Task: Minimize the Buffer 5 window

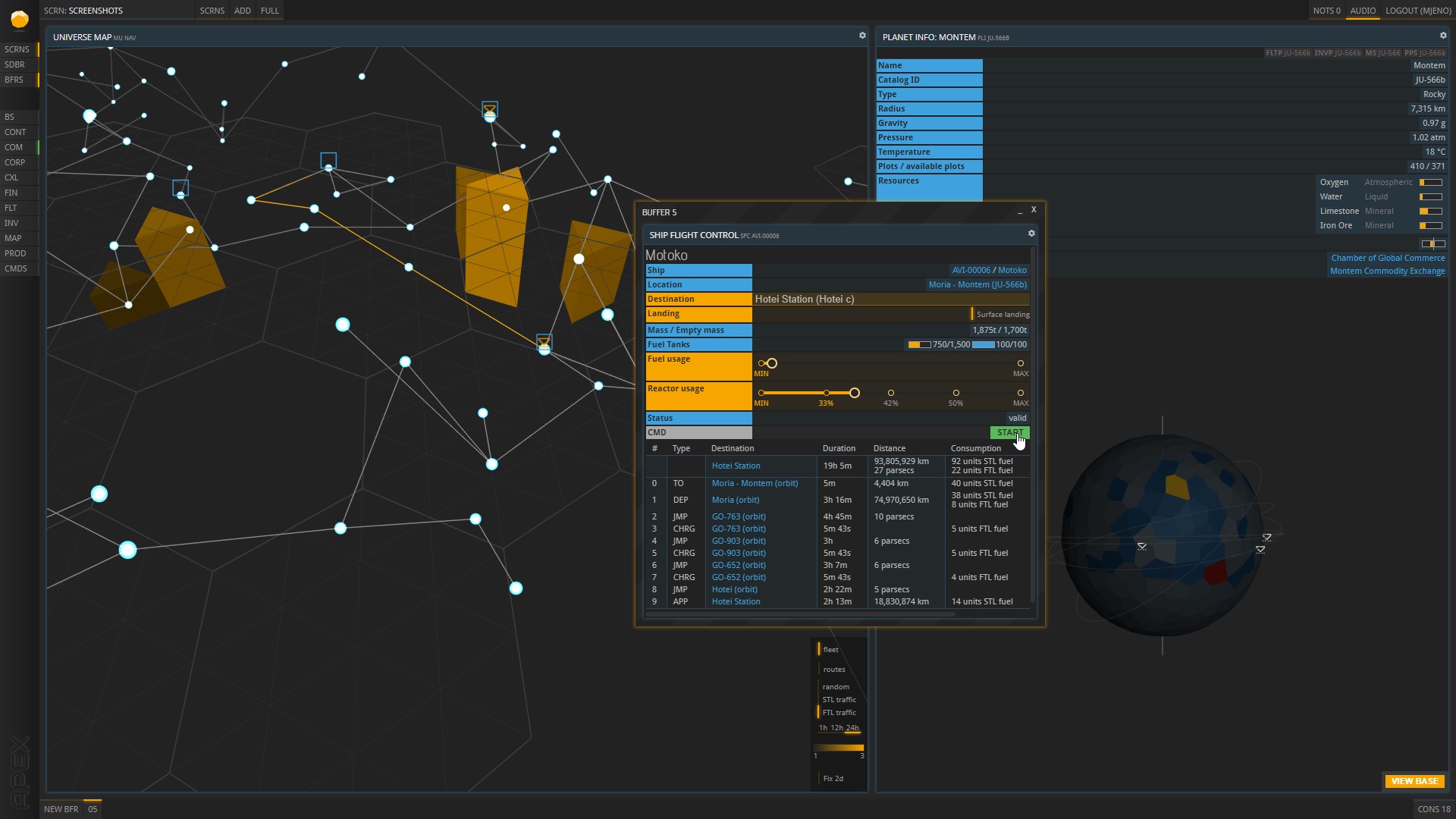Action: [x=1020, y=212]
